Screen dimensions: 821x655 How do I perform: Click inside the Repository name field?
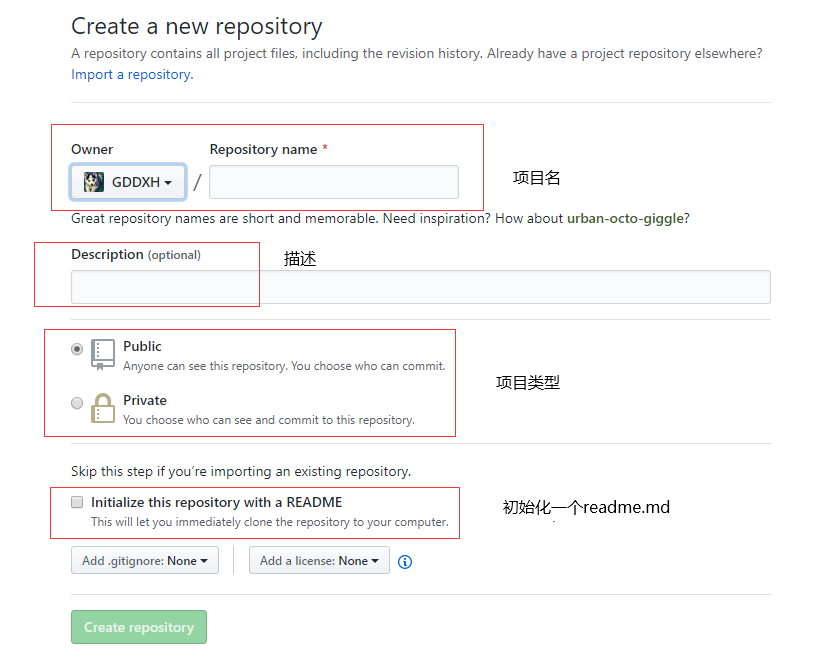[x=333, y=181]
